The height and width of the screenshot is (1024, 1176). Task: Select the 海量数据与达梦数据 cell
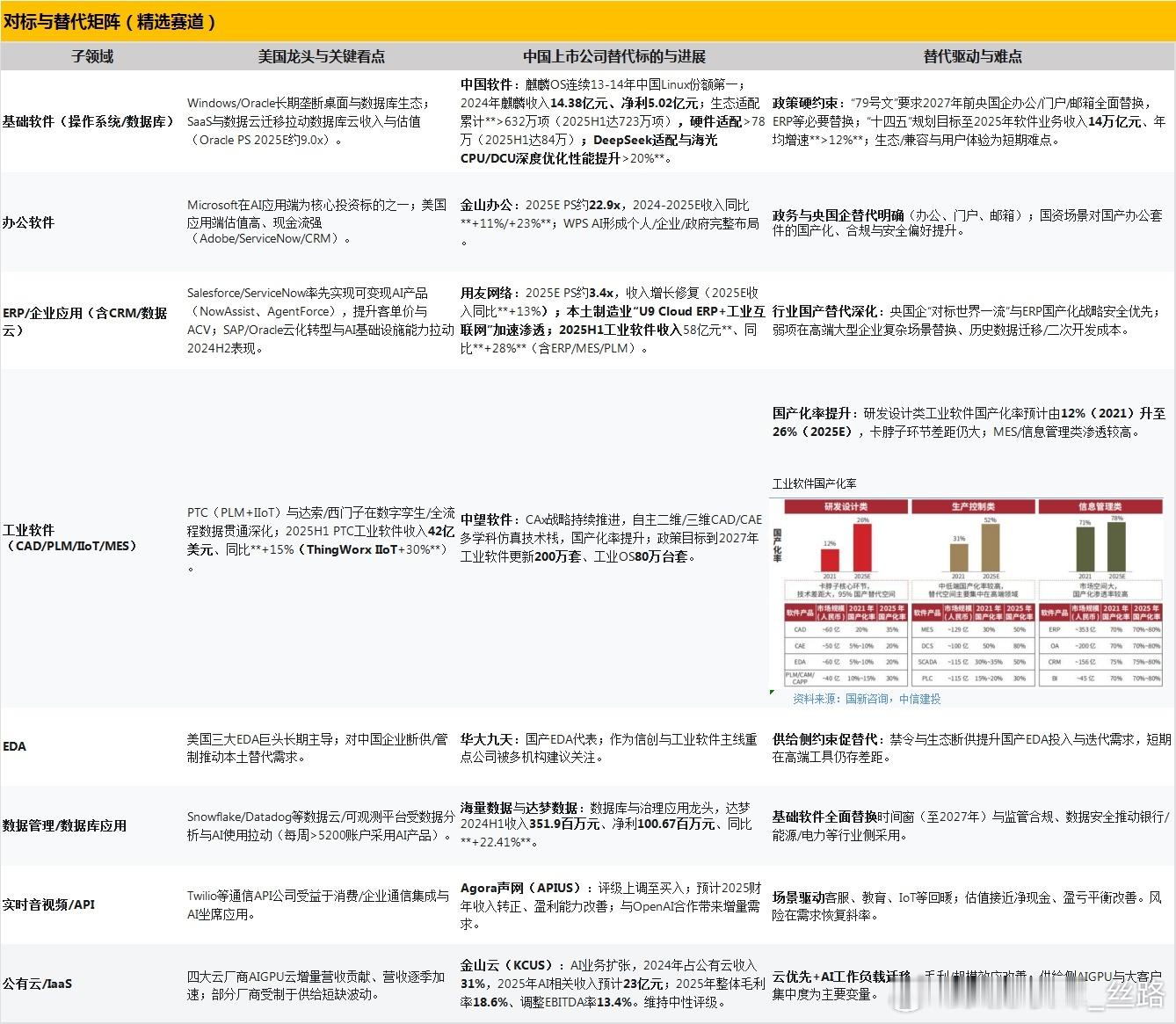tap(606, 824)
